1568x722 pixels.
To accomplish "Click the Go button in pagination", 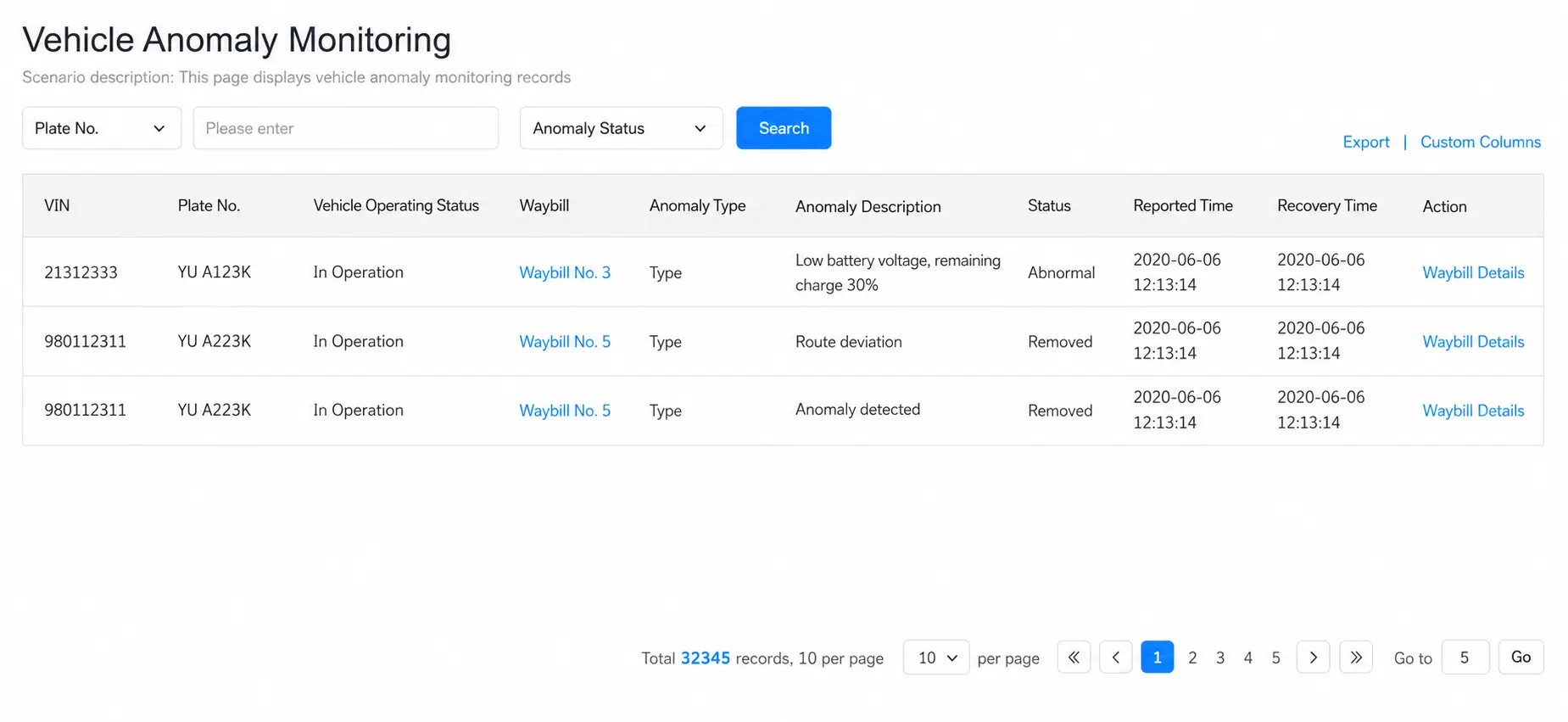I will (x=1521, y=658).
